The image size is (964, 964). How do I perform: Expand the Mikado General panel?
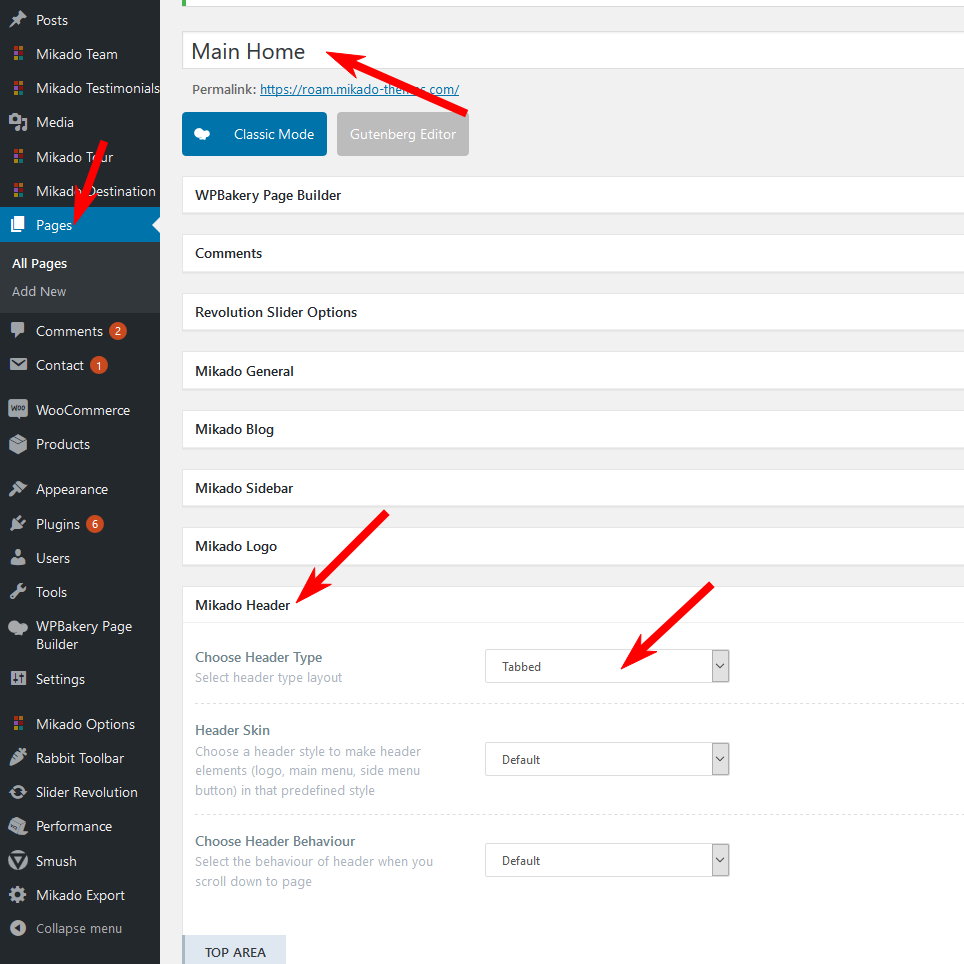573,371
